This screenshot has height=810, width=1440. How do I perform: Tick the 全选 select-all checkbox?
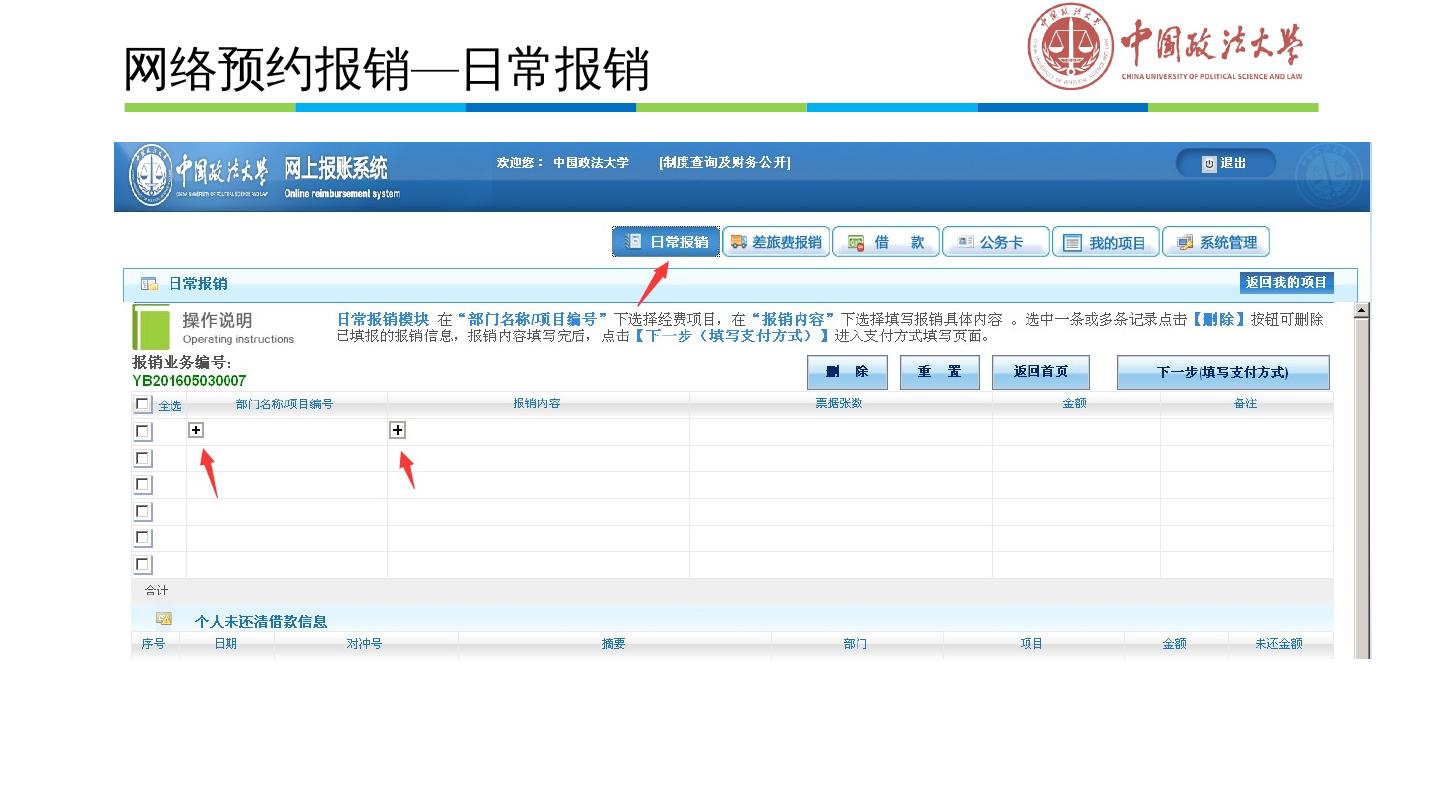coord(143,404)
